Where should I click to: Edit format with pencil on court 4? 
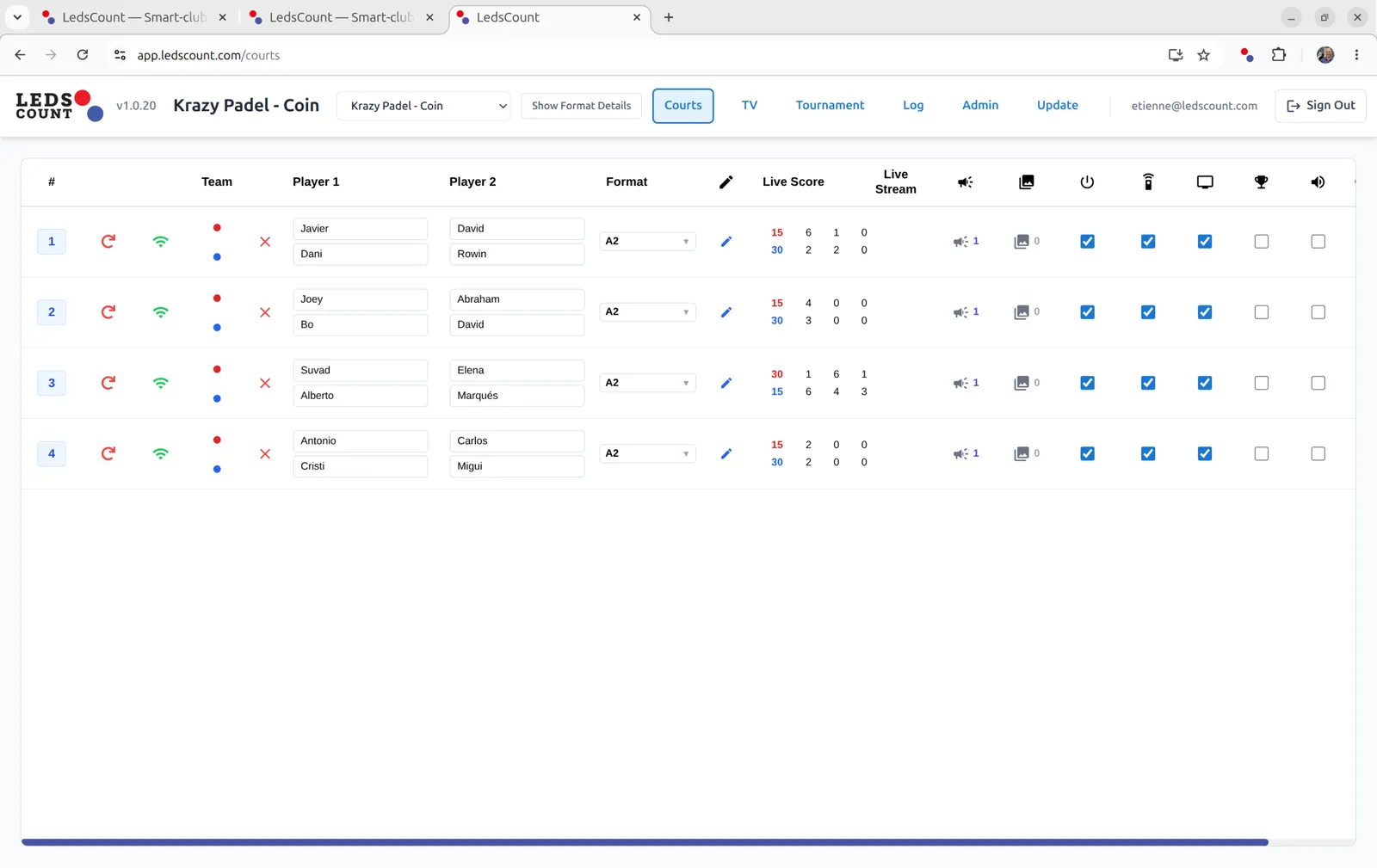pos(726,453)
